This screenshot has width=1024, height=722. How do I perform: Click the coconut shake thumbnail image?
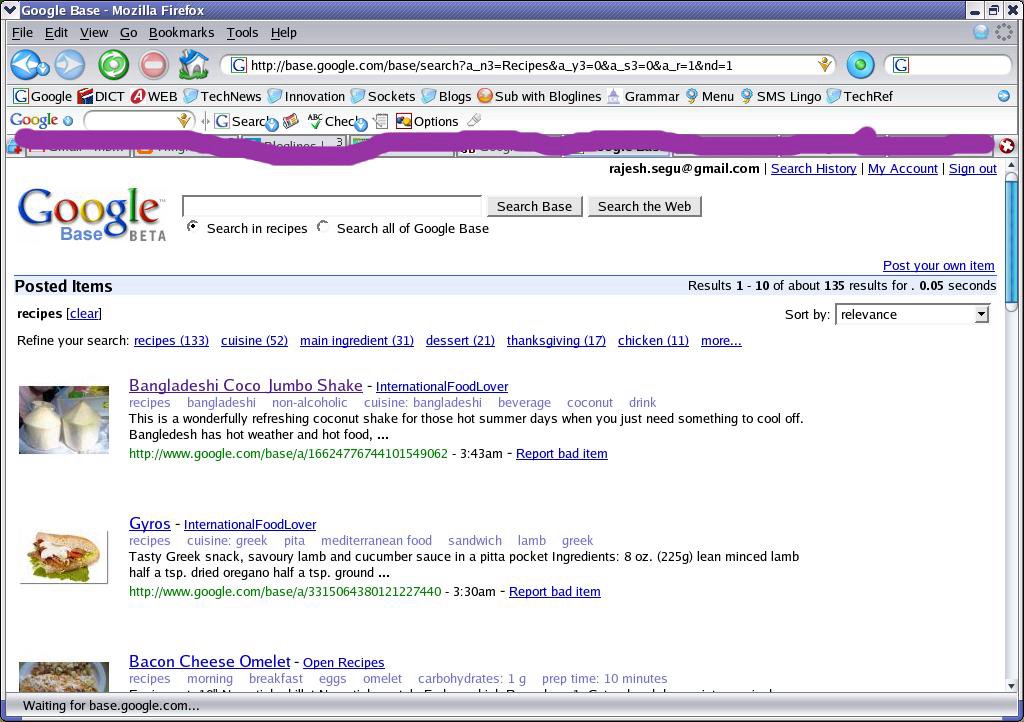(x=64, y=420)
